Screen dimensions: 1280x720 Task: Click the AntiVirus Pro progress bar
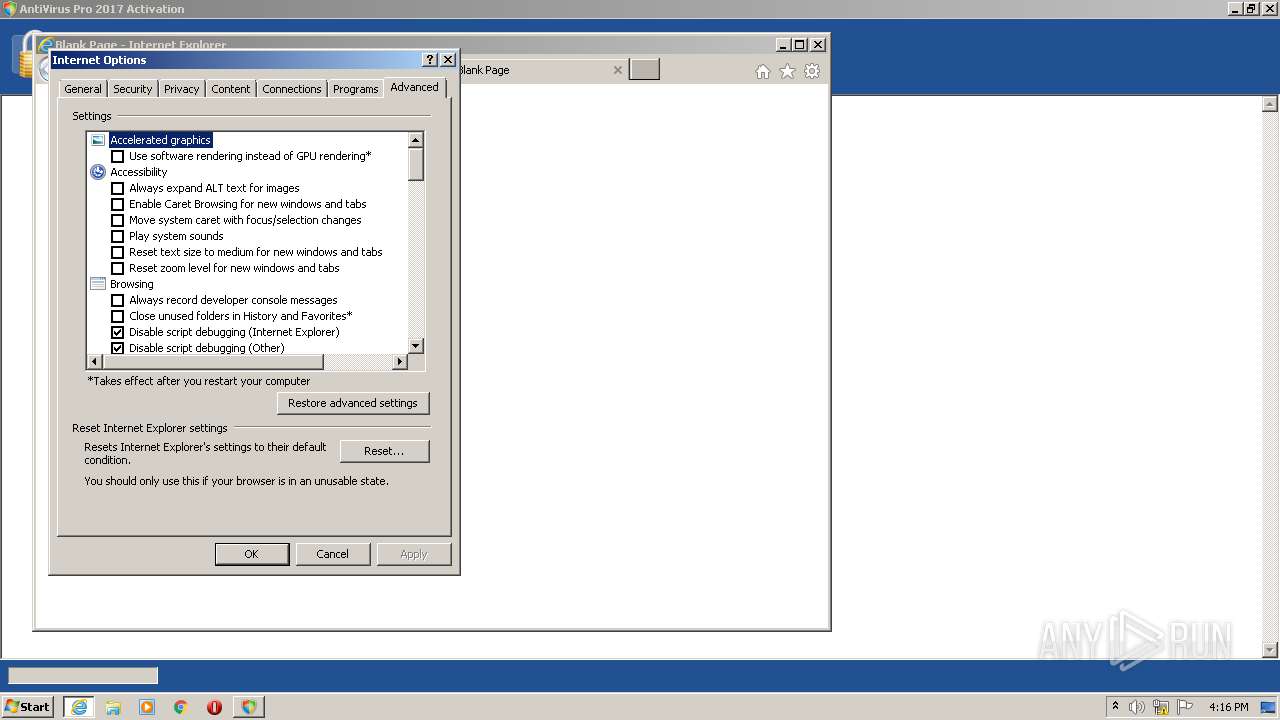pyautogui.click(x=83, y=676)
